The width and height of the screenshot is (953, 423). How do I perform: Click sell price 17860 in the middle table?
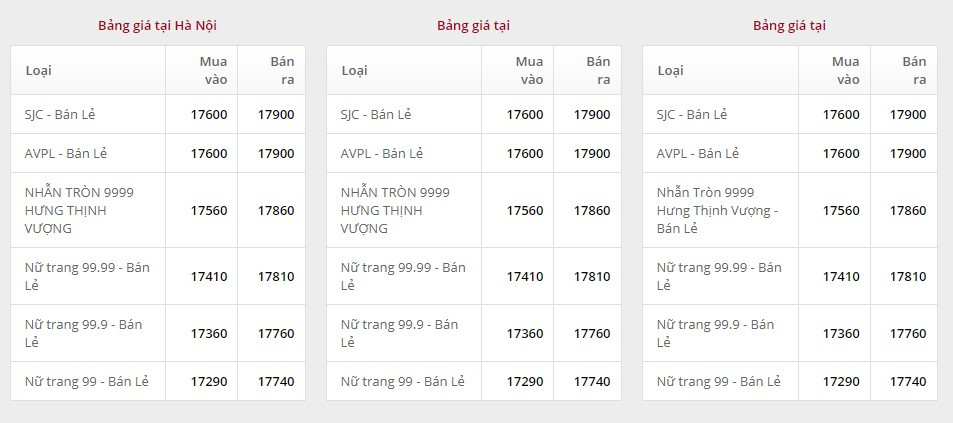pyautogui.click(x=592, y=211)
